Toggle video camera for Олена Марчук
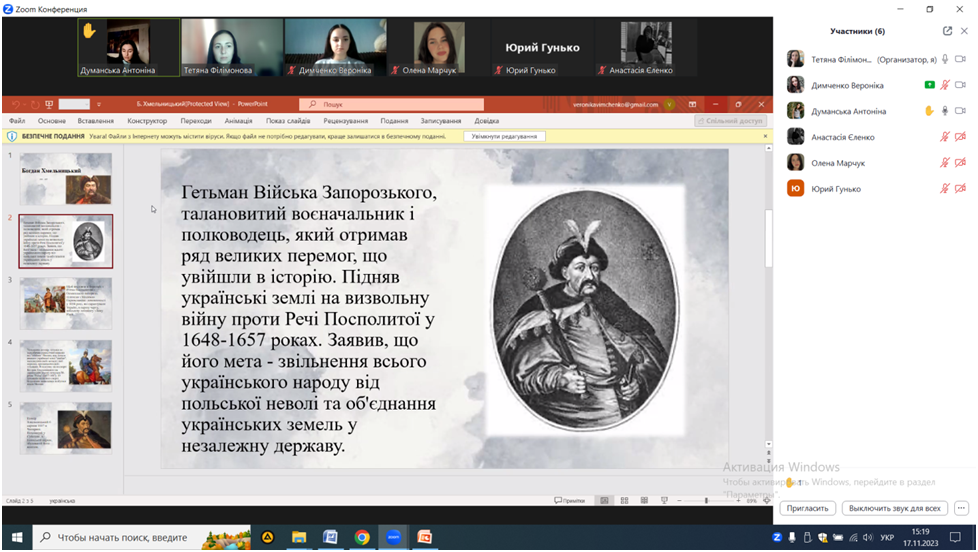Viewport: 978px width, 552px height. coord(960,163)
